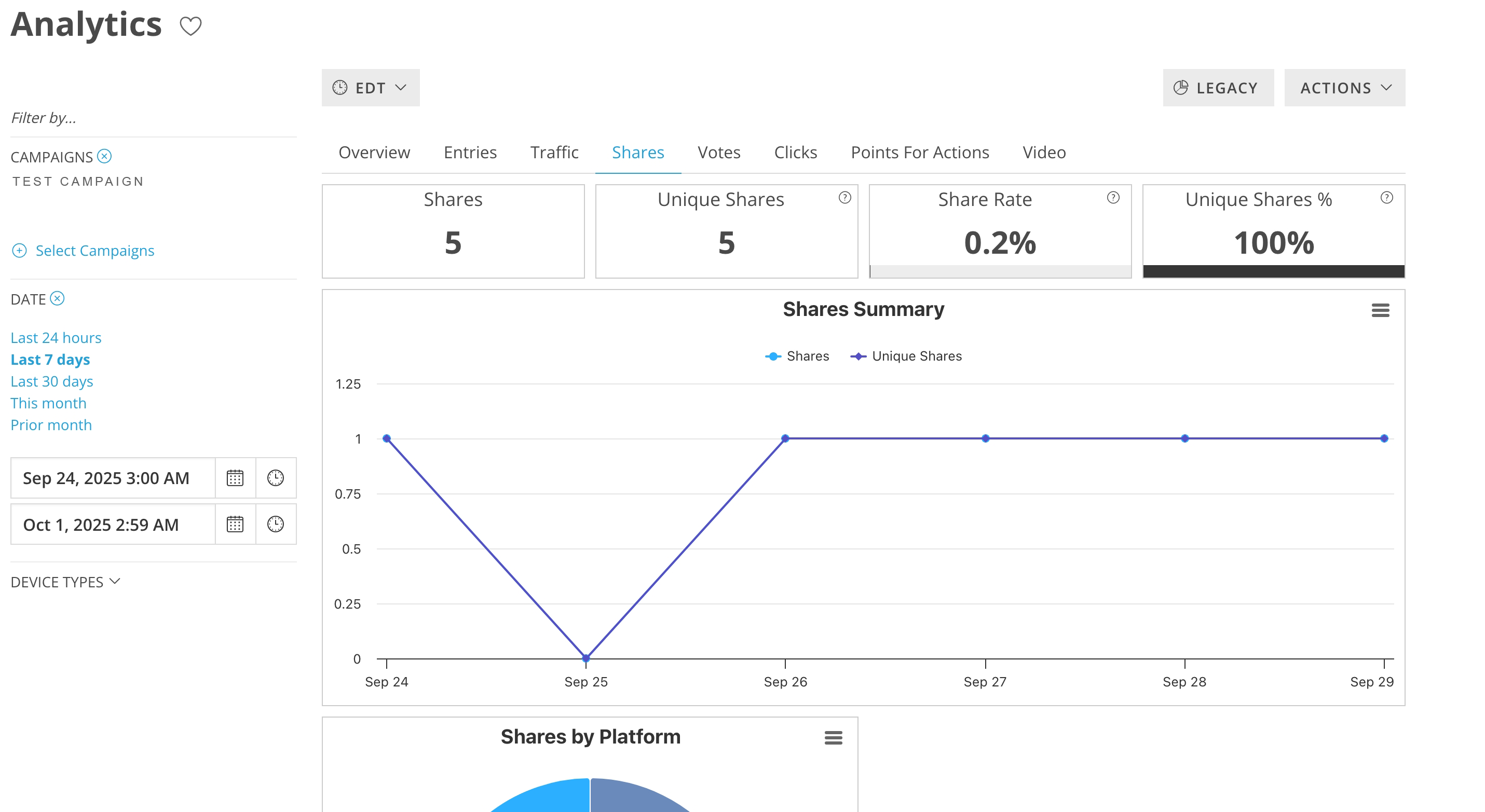Favorite the Analytics page via the heart icon
The height and width of the screenshot is (812, 1485).
pyautogui.click(x=190, y=25)
